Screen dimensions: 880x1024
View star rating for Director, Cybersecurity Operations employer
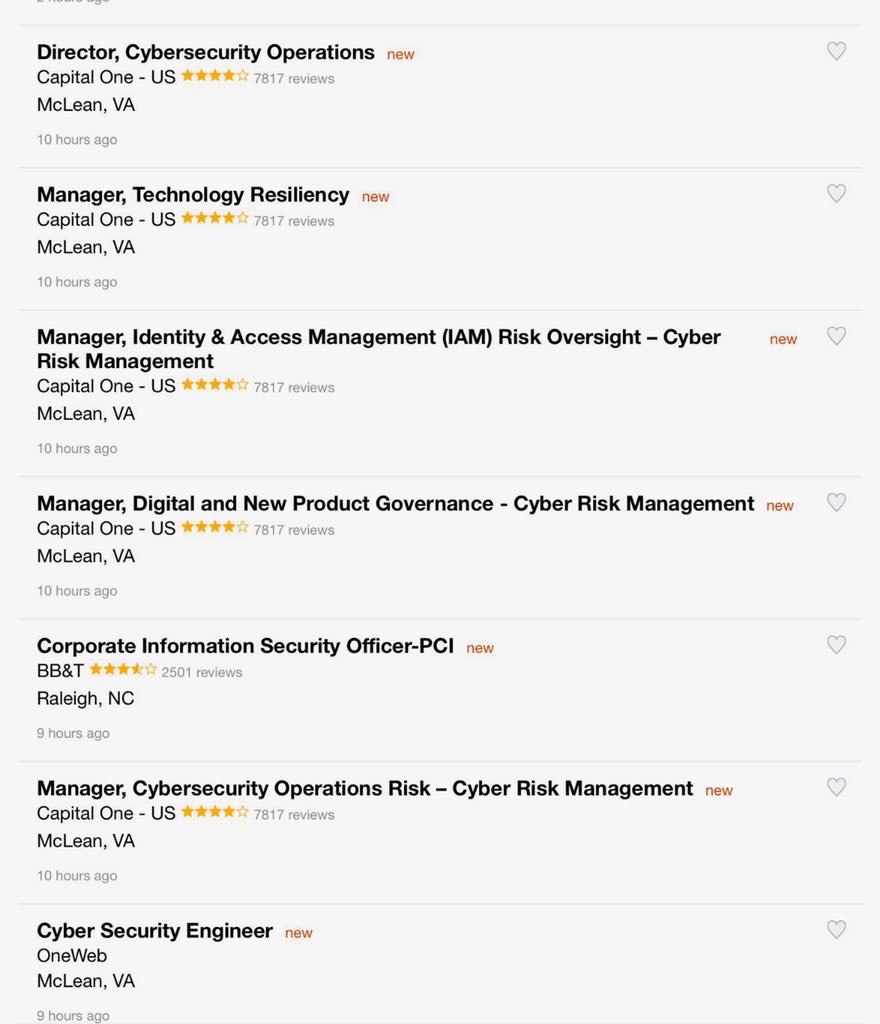pyautogui.click(x=215, y=76)
